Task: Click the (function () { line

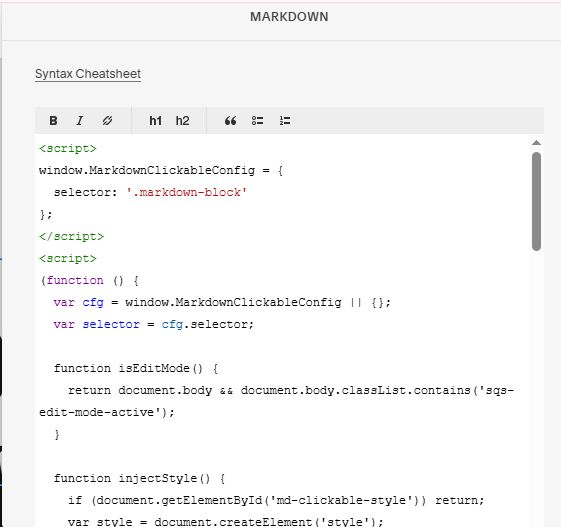Action: click(x=89, y=280)
